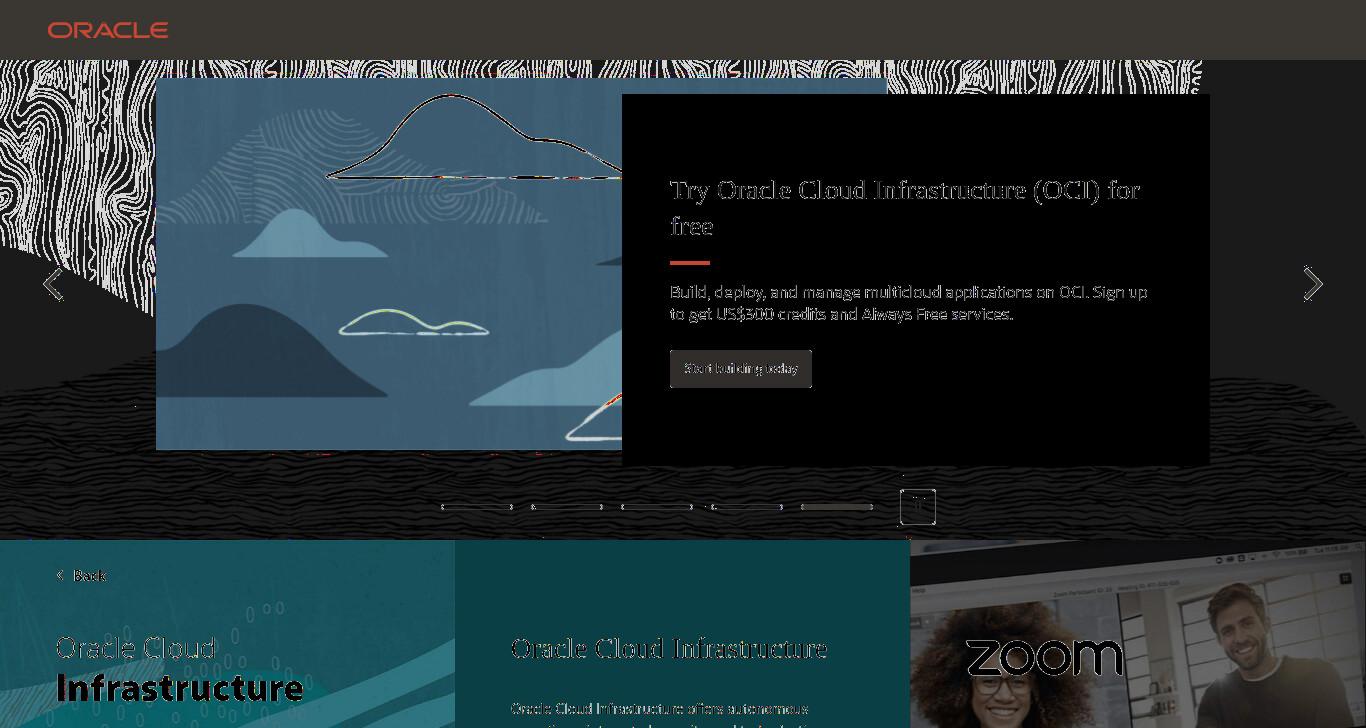Select the fifth active carousel slide indicator
This screenshot has width=1366, height=728.
click(x=837, y=507)
